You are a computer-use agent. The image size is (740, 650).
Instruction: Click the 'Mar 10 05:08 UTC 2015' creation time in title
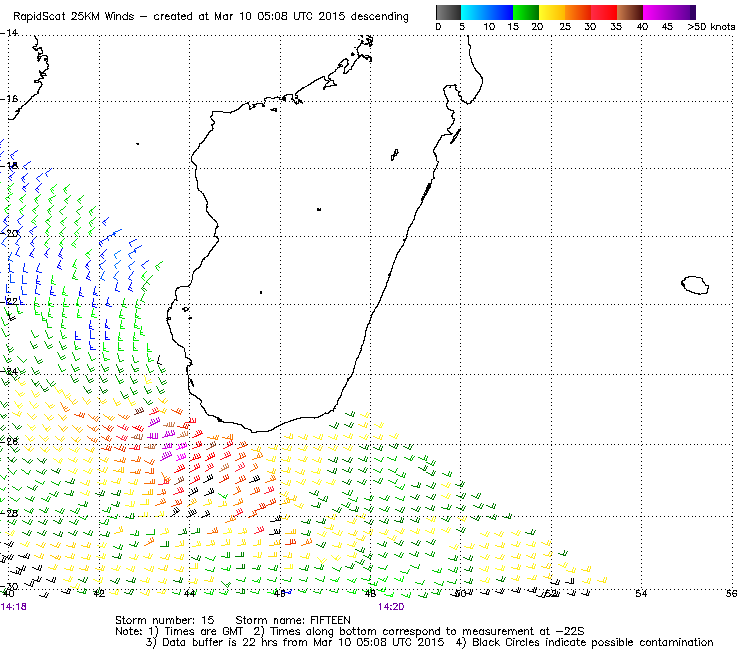(x=280, y=17)
